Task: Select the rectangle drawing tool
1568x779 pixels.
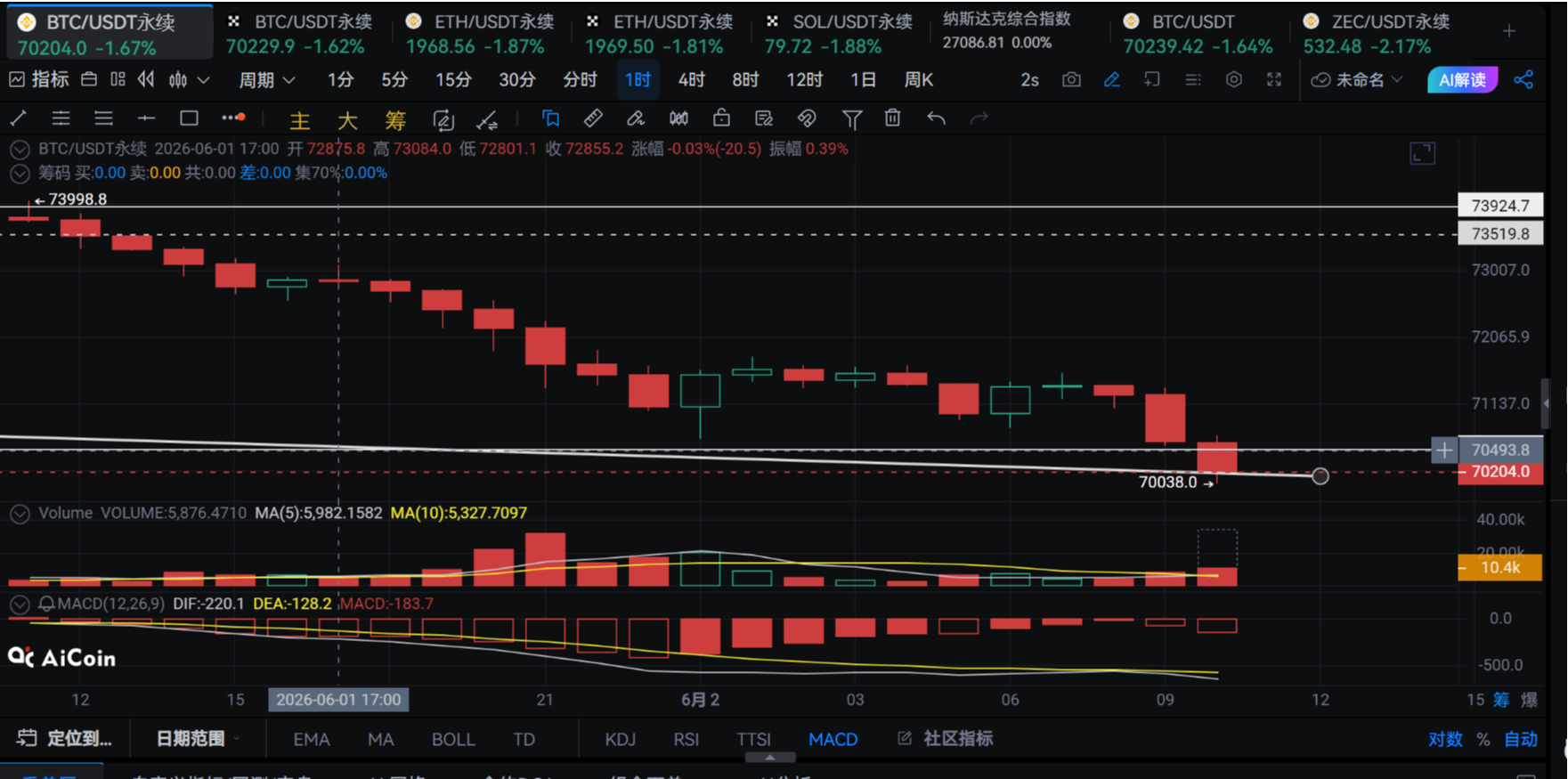Action: [x=189, y=118]
